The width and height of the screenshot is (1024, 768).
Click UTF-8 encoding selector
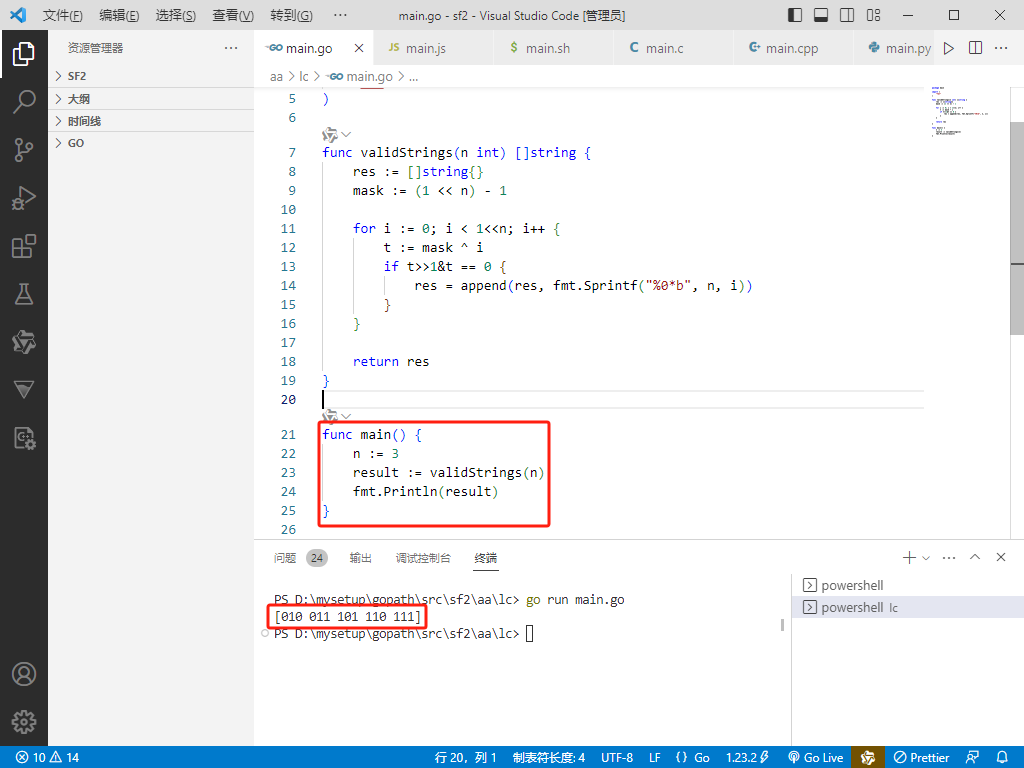(x=617, y=757)
